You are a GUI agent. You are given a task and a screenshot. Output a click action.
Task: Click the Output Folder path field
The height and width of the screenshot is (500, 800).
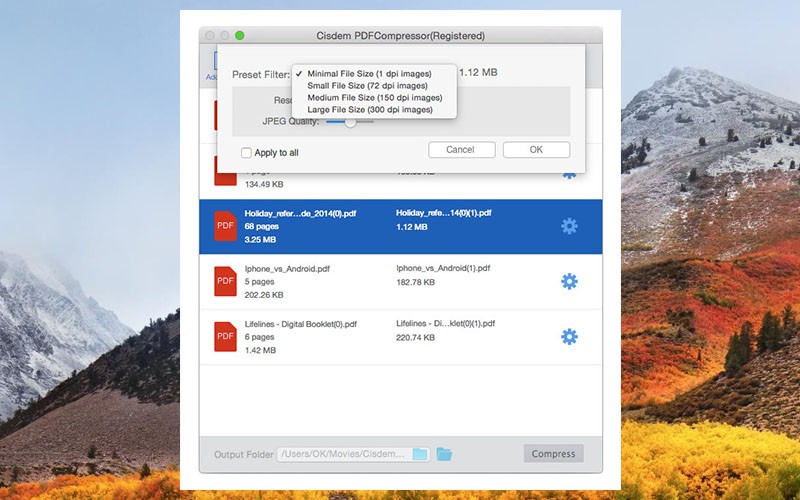pos(353,454)
